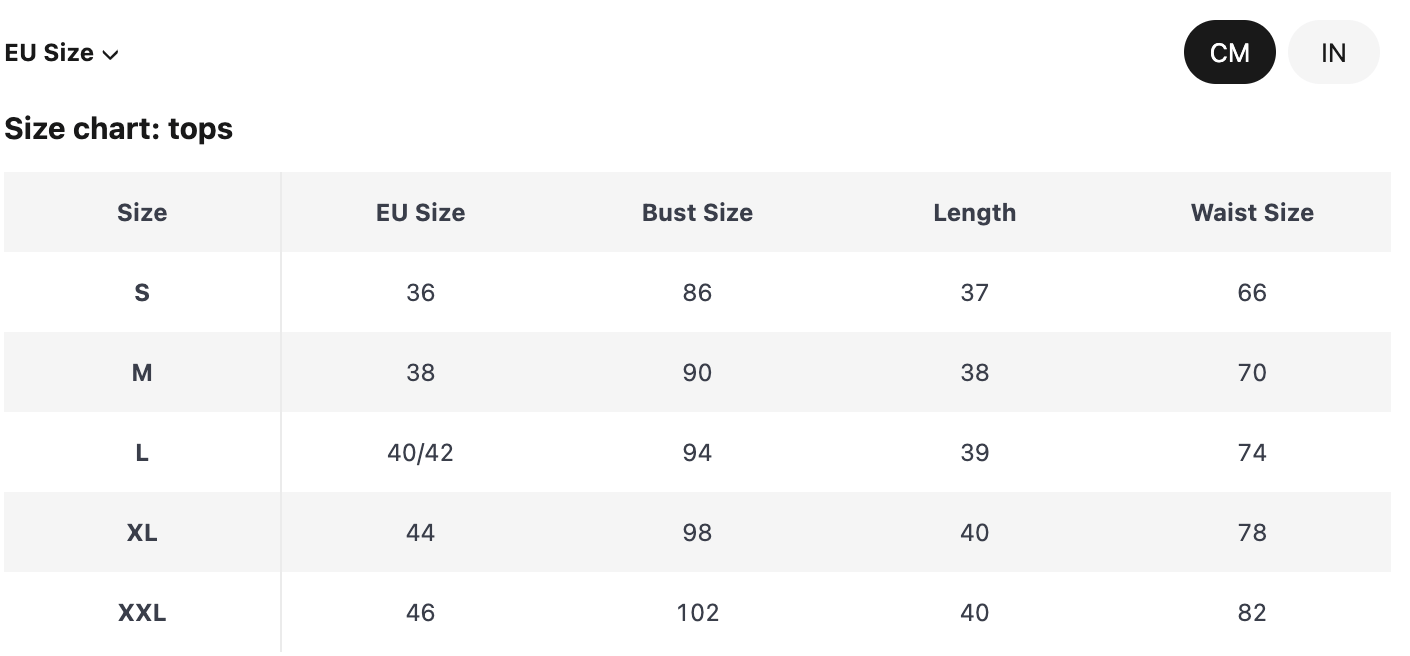Click the EU Size column header
Viewport: 1410px width, 656px height.
point(420,213)
